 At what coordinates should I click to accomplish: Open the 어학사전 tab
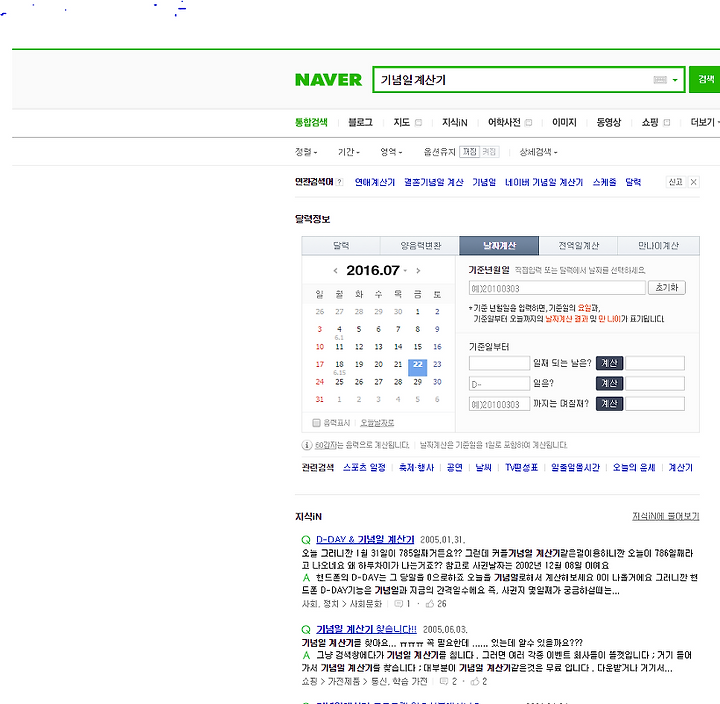tap(504, 122)
